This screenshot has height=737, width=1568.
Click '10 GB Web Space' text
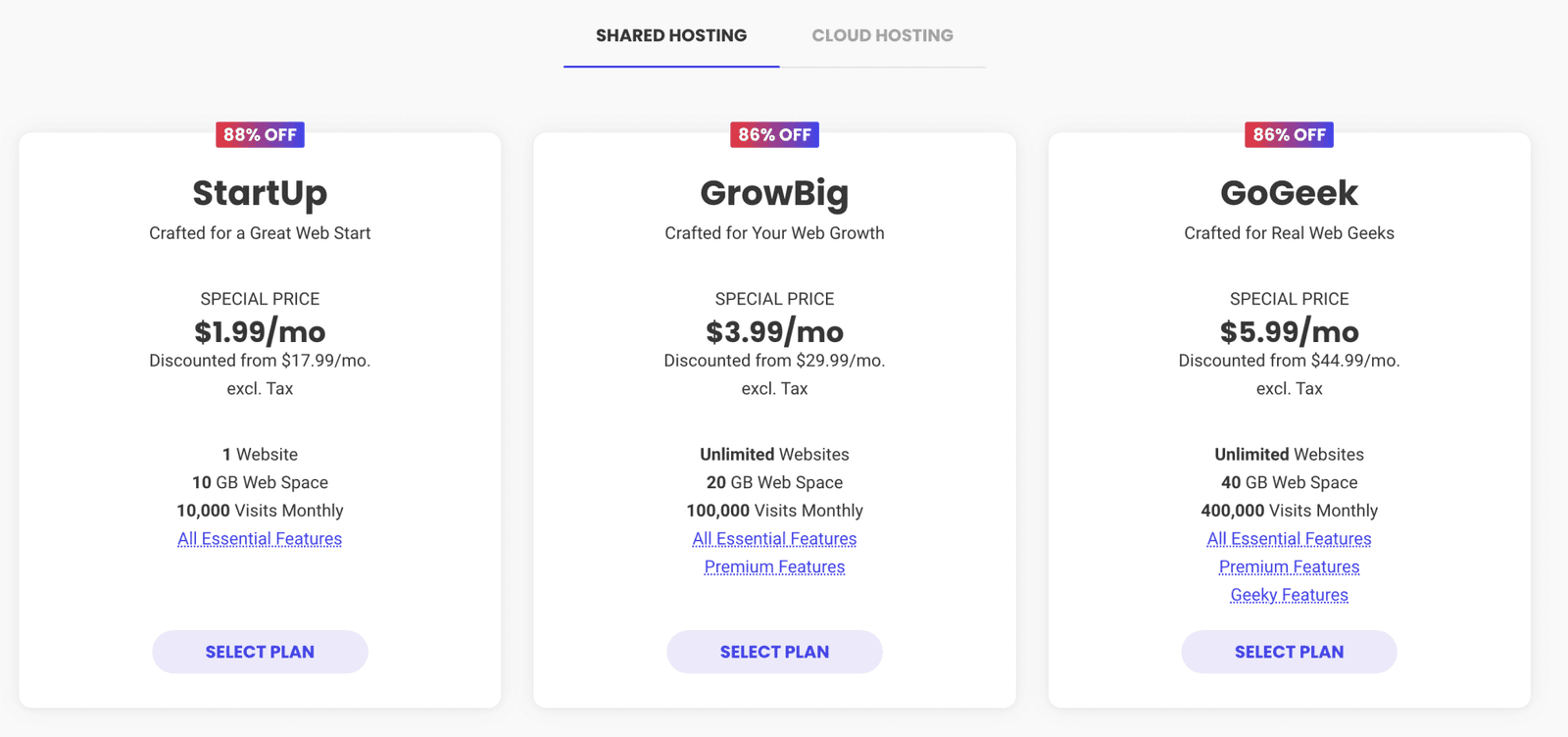260,482
